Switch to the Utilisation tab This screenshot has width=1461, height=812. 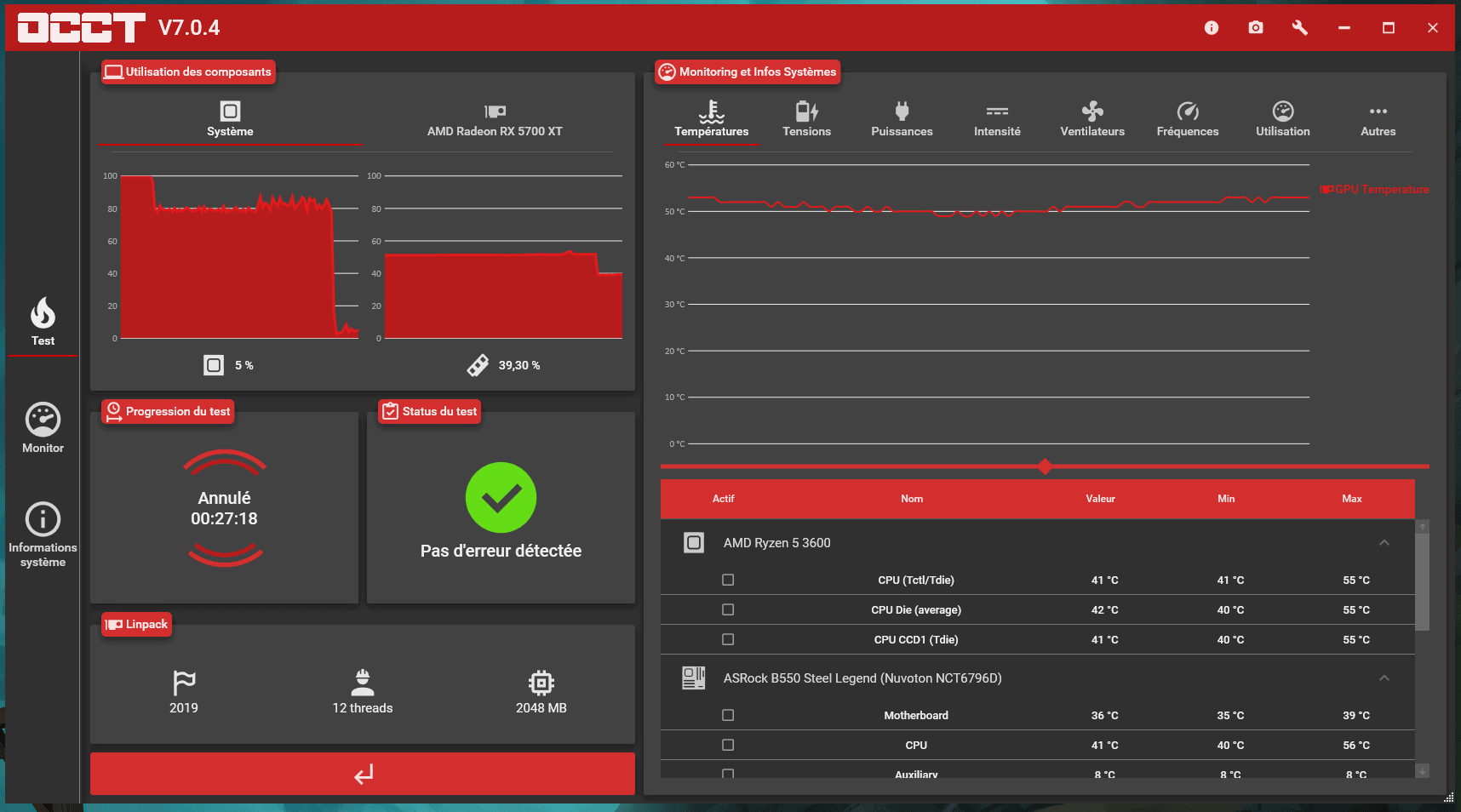coord(1283,121)
